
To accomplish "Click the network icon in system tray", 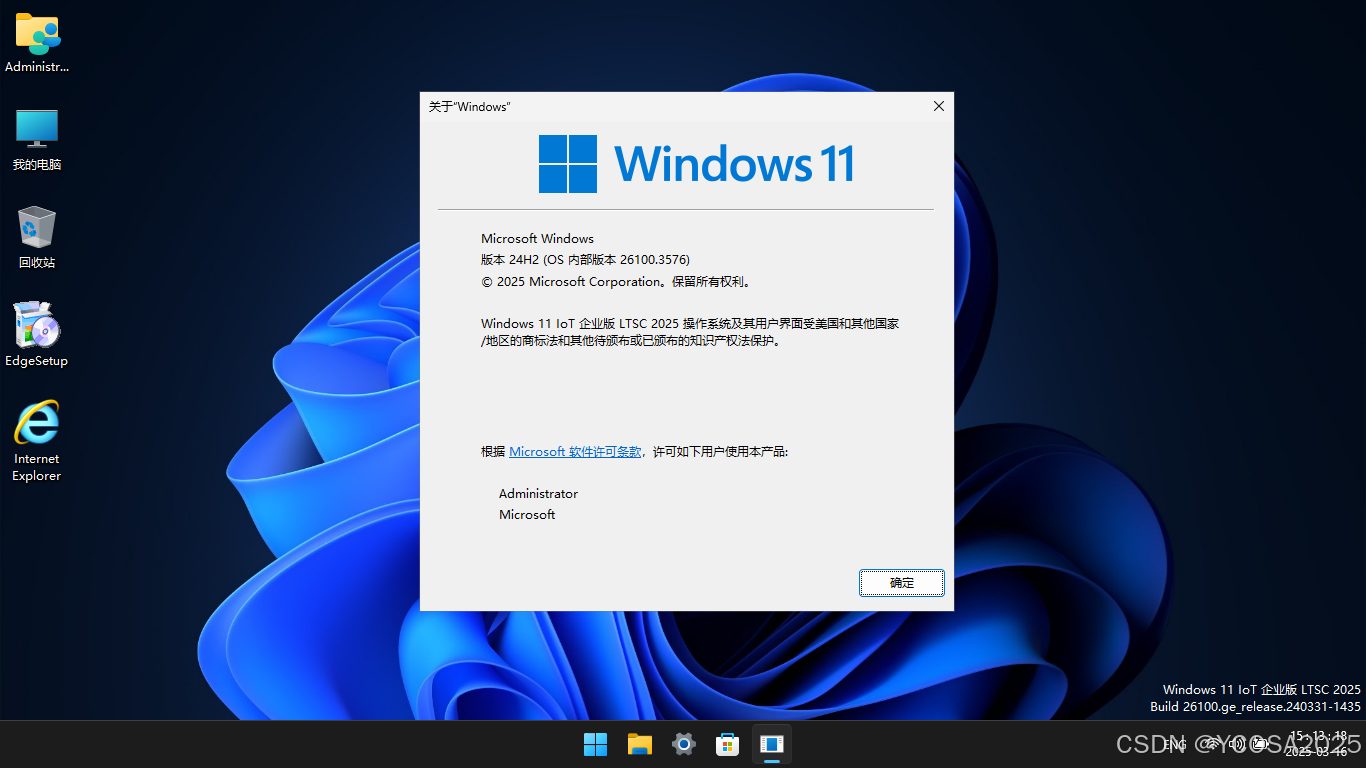I will coord(1213,744).
